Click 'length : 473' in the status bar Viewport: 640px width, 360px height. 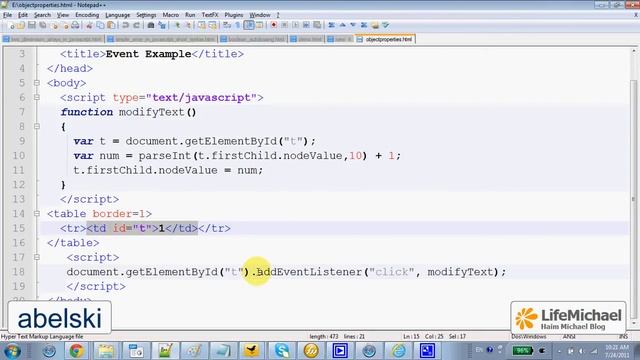324,336
